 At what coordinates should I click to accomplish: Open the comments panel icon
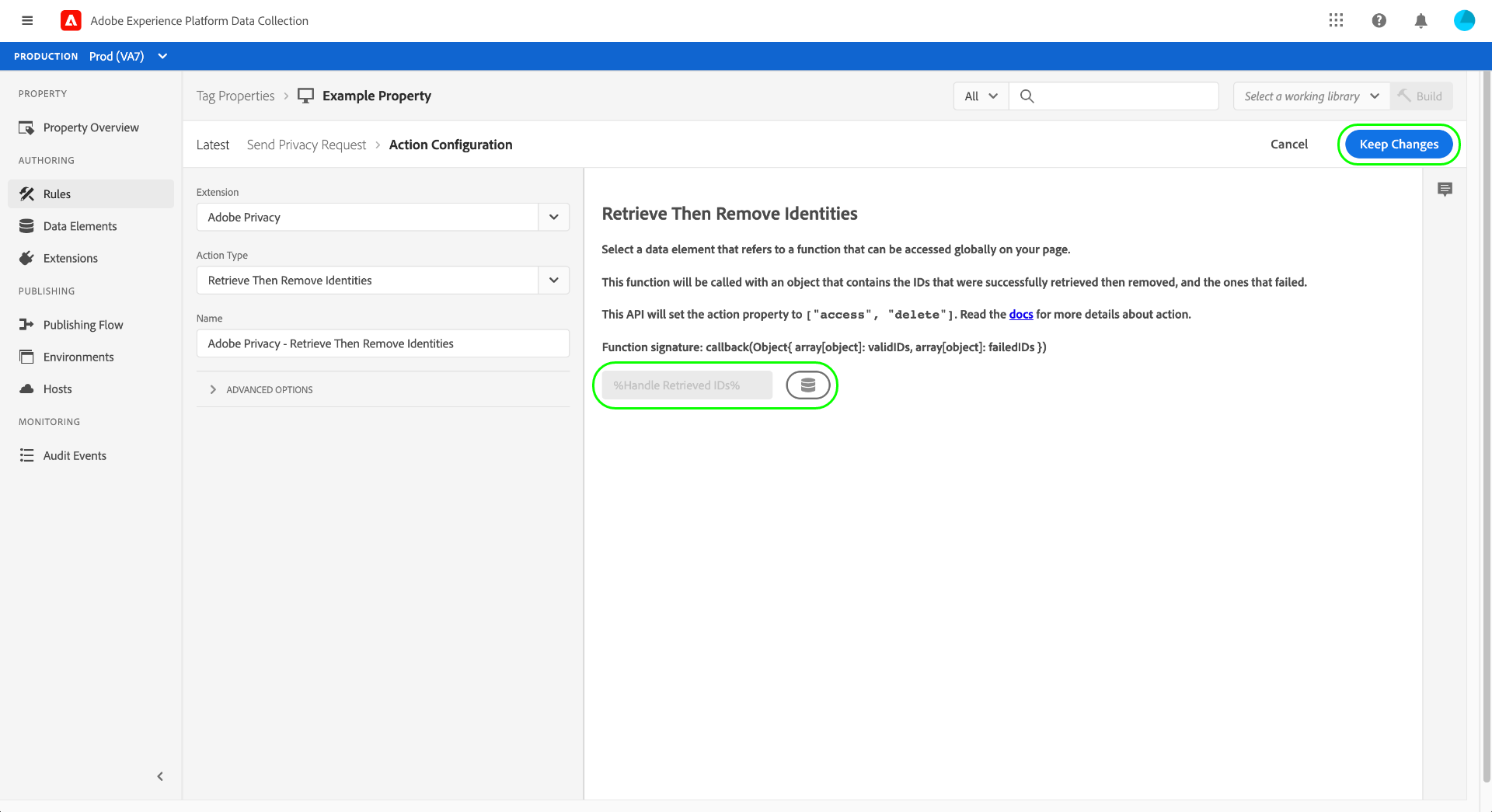pyautogui.click(x=1445, y=190)
